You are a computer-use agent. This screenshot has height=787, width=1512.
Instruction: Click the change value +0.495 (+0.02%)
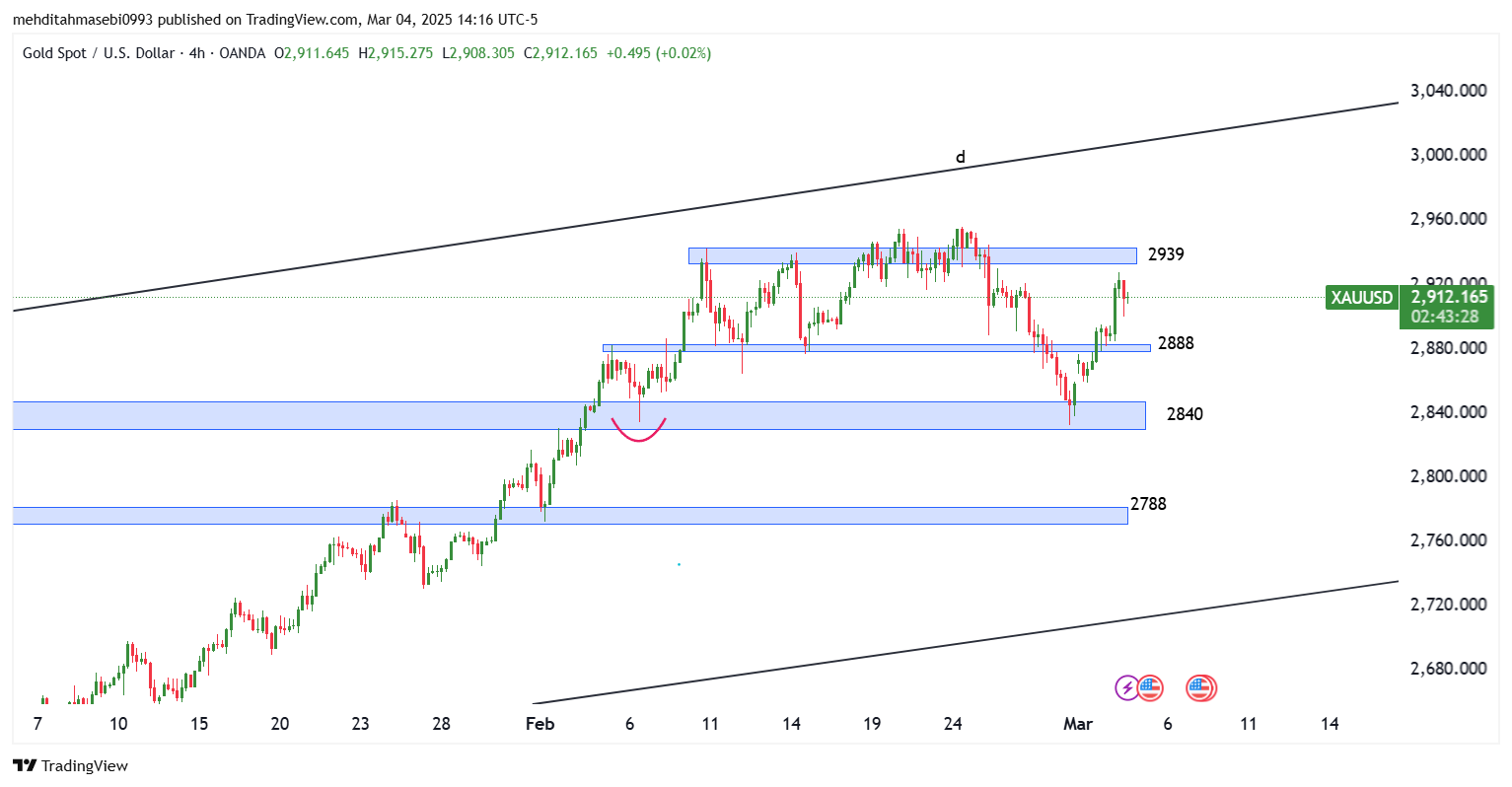(x=657, y=53)
